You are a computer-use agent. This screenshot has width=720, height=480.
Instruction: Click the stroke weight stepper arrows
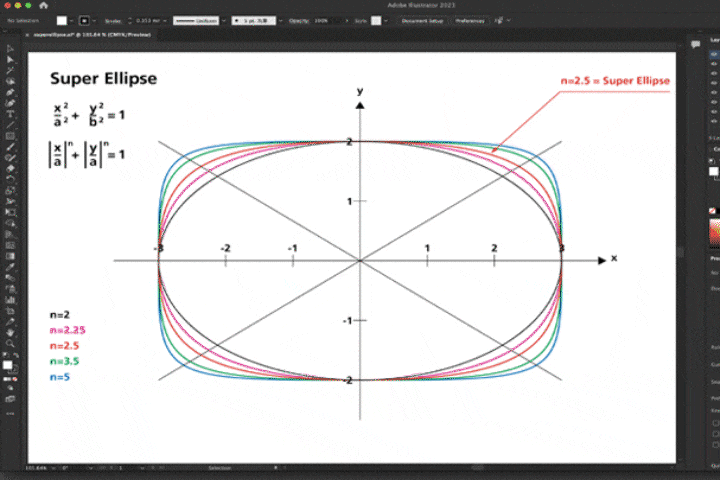click(x=129, y=21)
